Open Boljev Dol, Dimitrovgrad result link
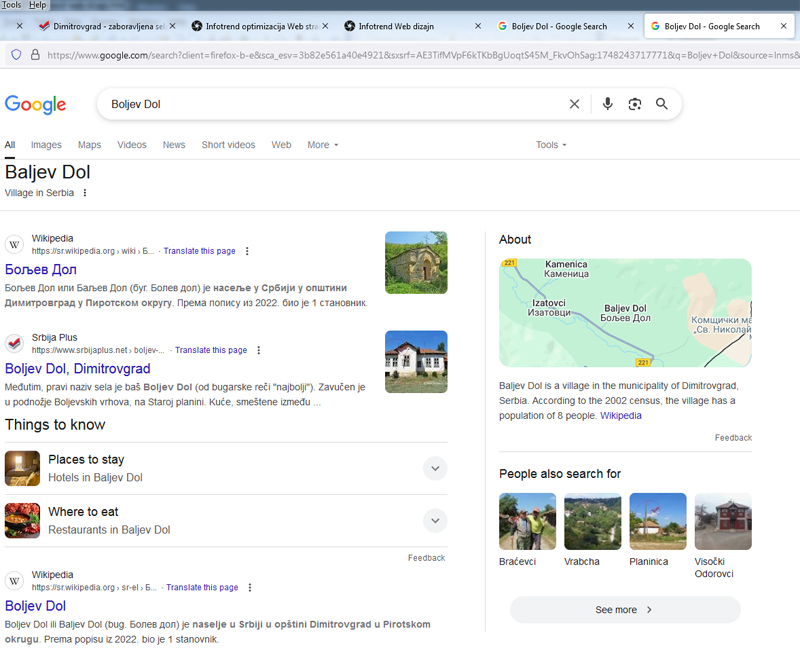The height and width of the screenshot is (649, 800). point(78,368)
